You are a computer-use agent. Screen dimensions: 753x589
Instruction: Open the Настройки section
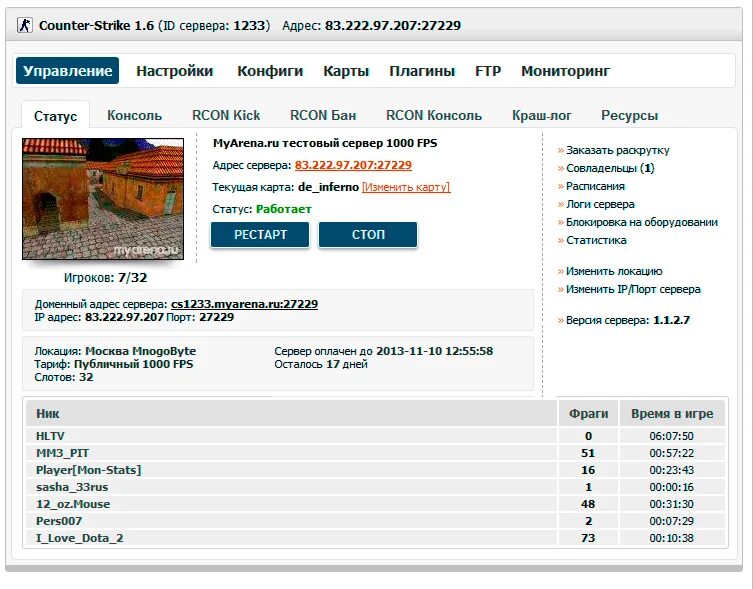(x=174, y=71)
